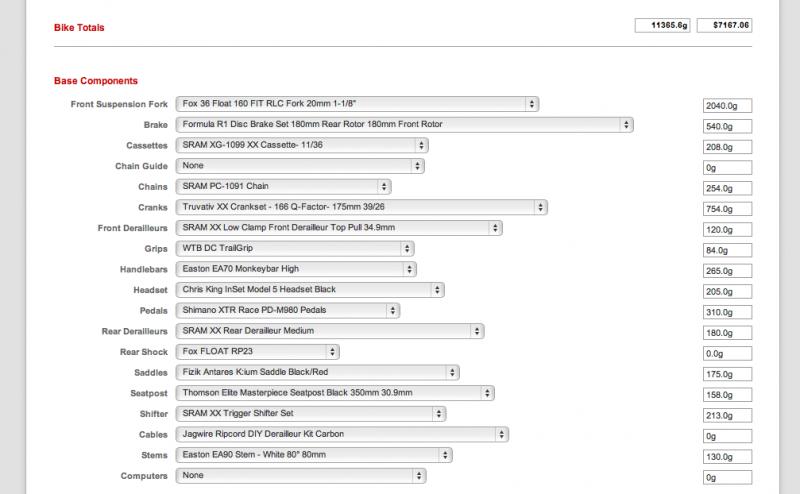The width and height of the screenshot is (800, 494).
Task: Click the Bike Totals weight field
Action: click(663, 25)
